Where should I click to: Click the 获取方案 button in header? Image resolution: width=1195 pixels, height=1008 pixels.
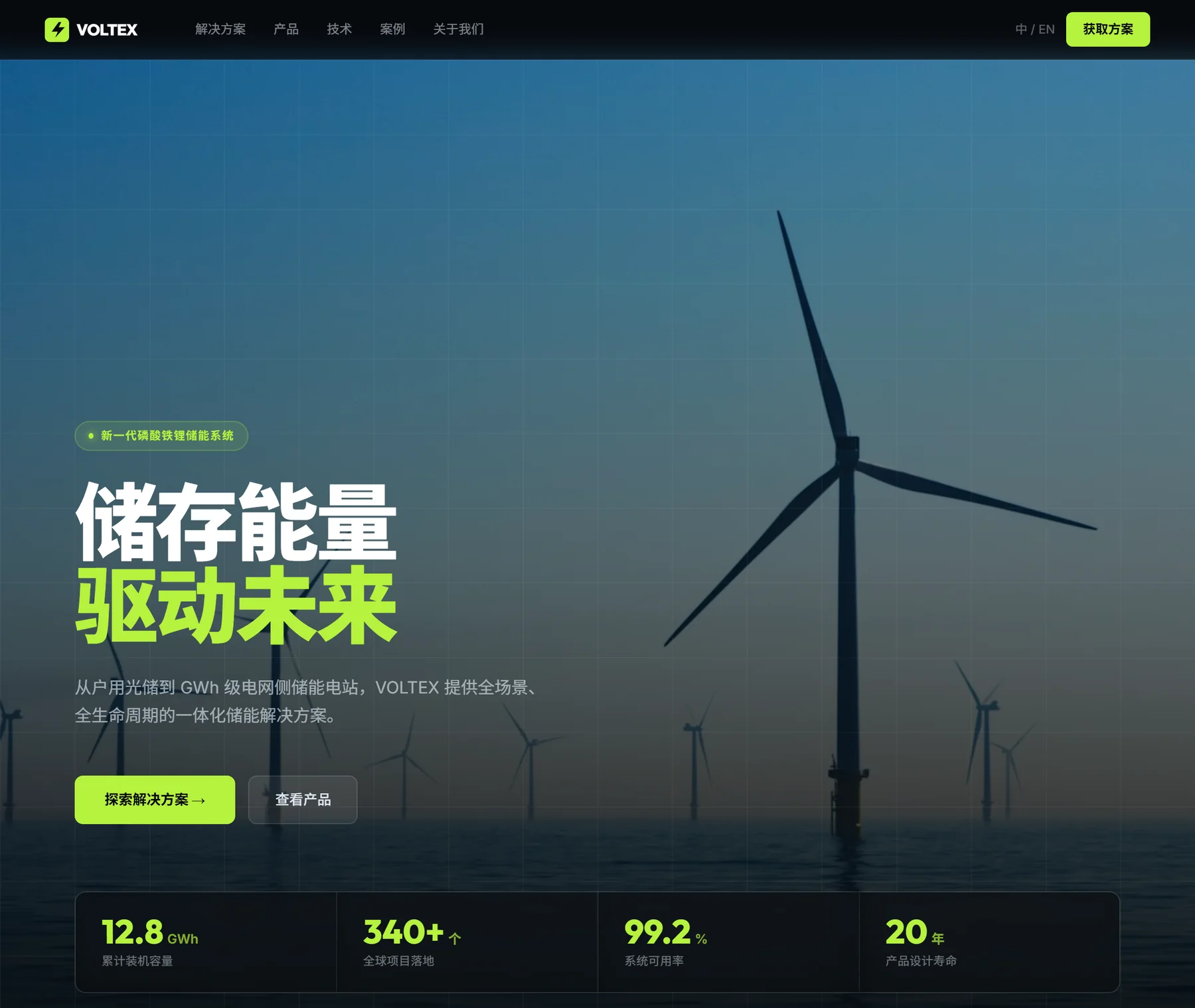coord(1108,29)
